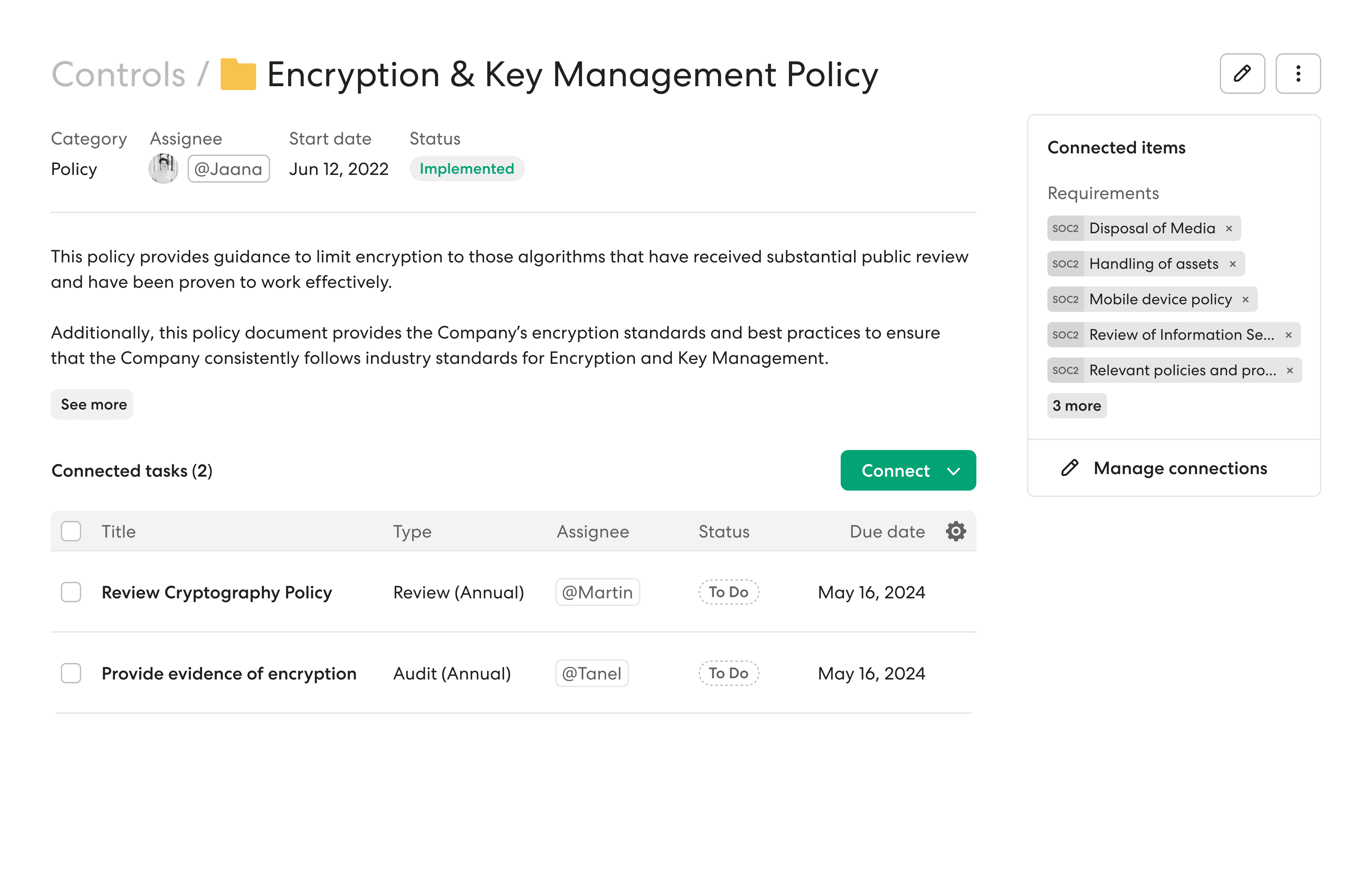Remove Handling of assets requirement tag
The width and height of the screenshot is (1372, 895).
1233,264
